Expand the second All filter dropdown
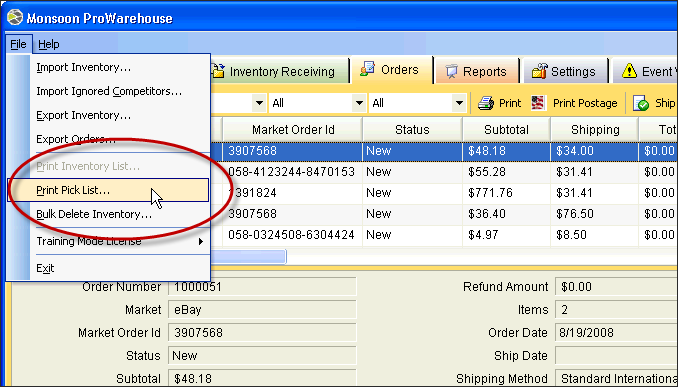The height and width of the screenshot is (387, 678). tap(459, 103)
